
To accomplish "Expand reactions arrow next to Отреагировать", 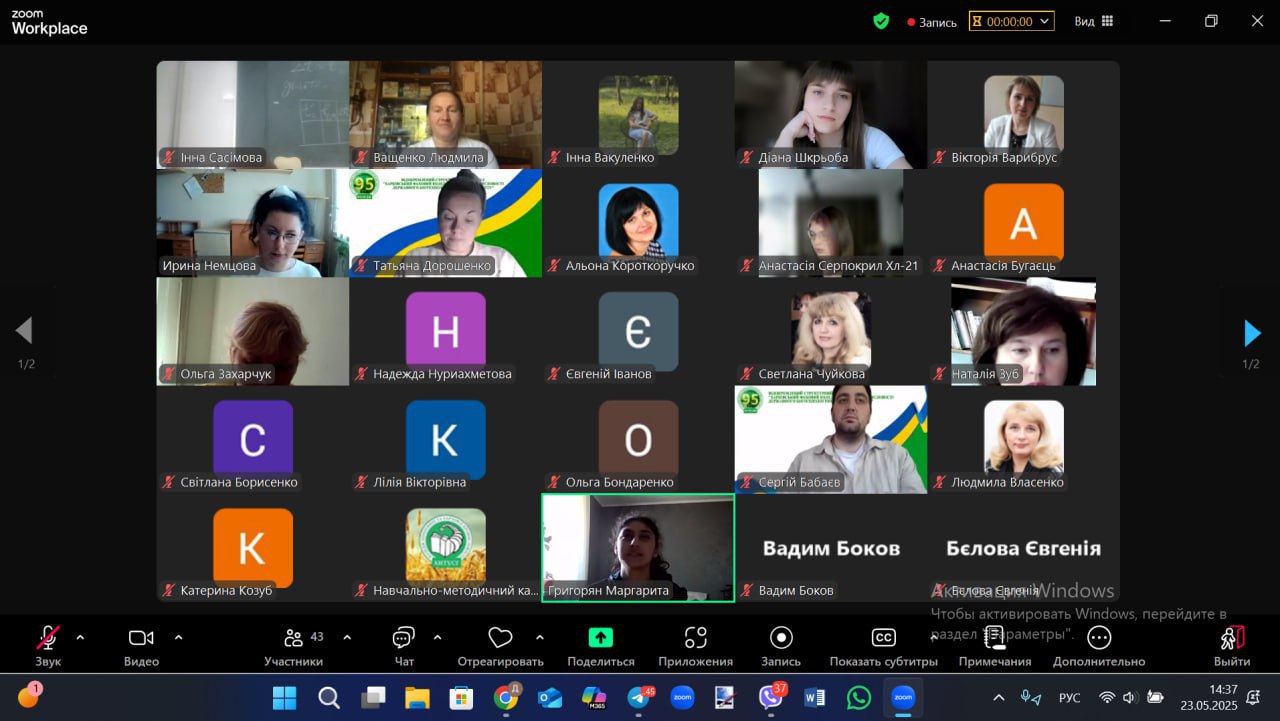I will pyautogui.click(x=540, y=637).
